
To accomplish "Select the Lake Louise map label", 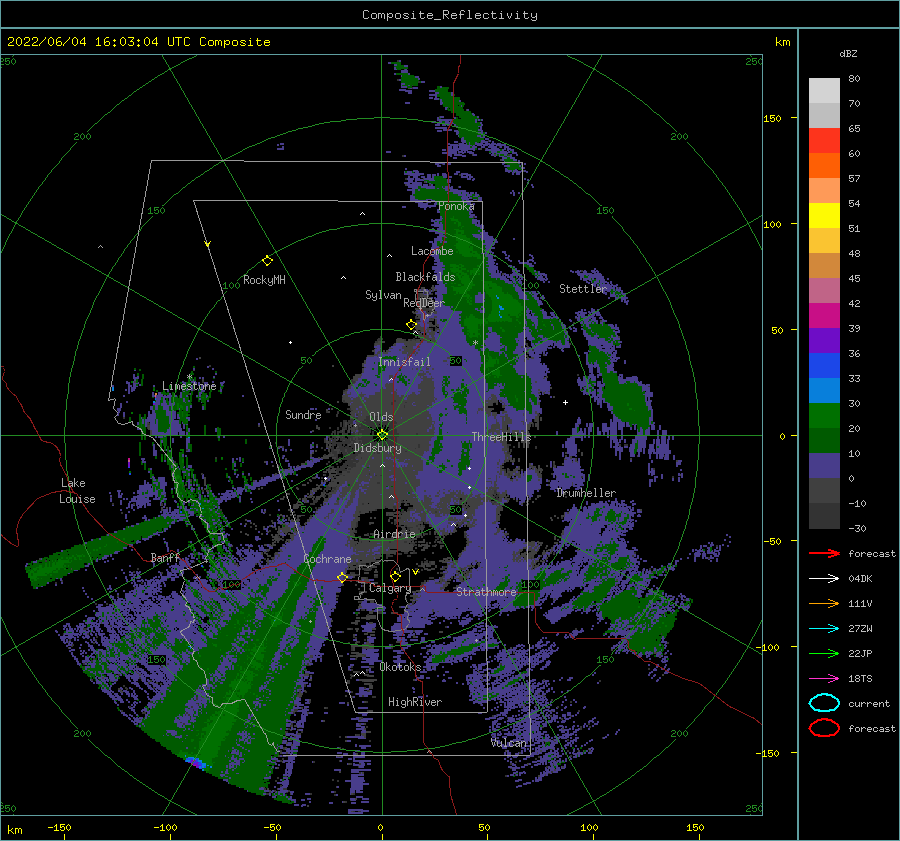I will 77,491.
